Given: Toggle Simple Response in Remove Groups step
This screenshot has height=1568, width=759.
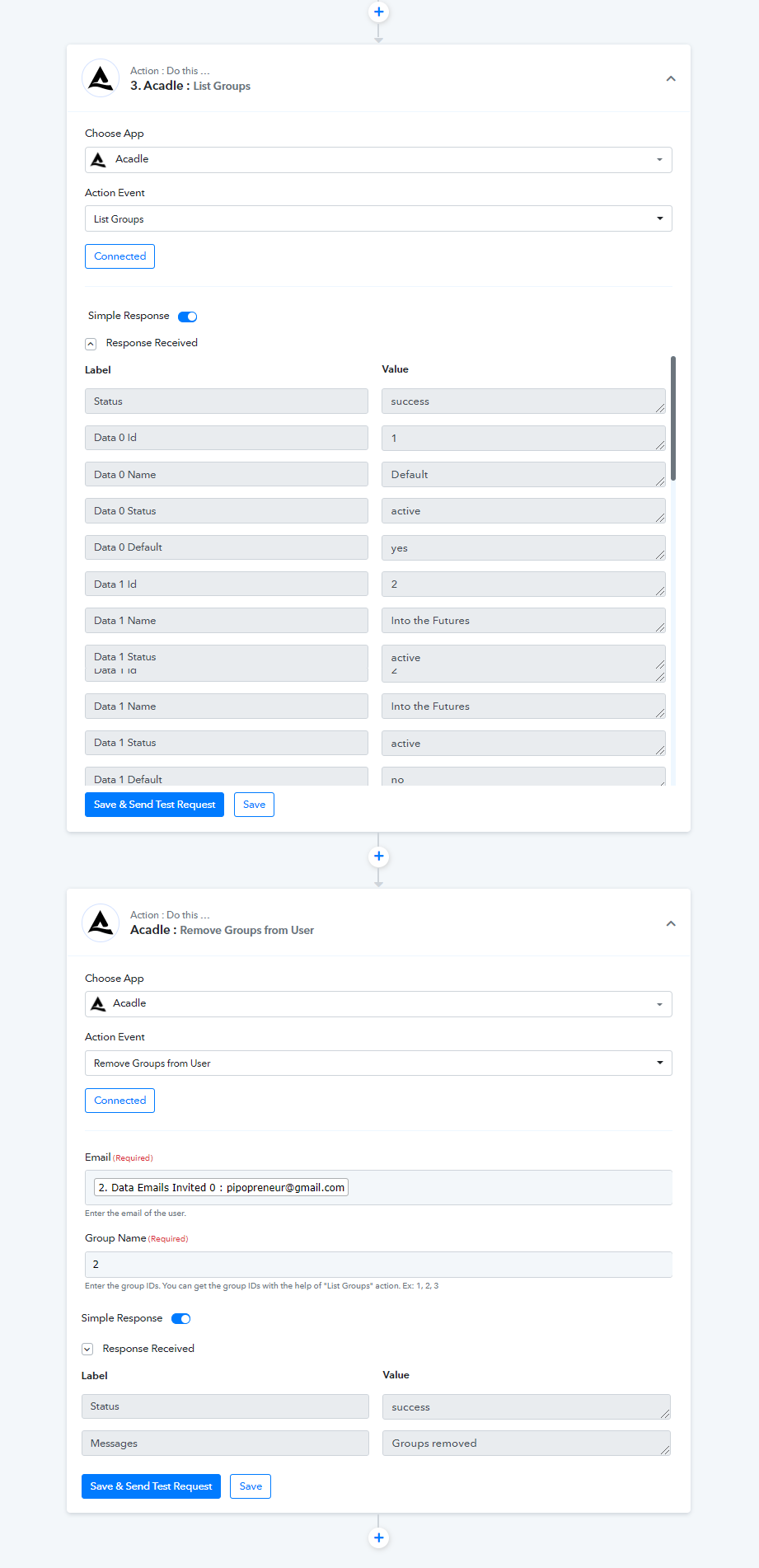Looking at the screenshot, I should click(181, 1319).
